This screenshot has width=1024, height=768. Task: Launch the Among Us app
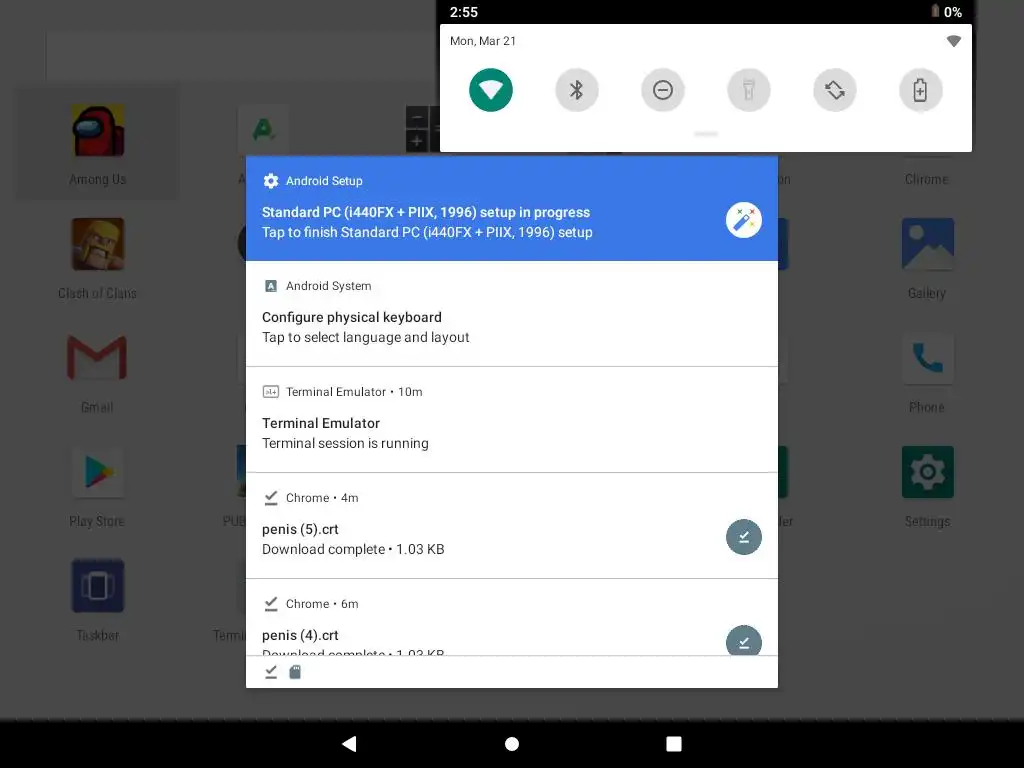click(x=97, y=144)
